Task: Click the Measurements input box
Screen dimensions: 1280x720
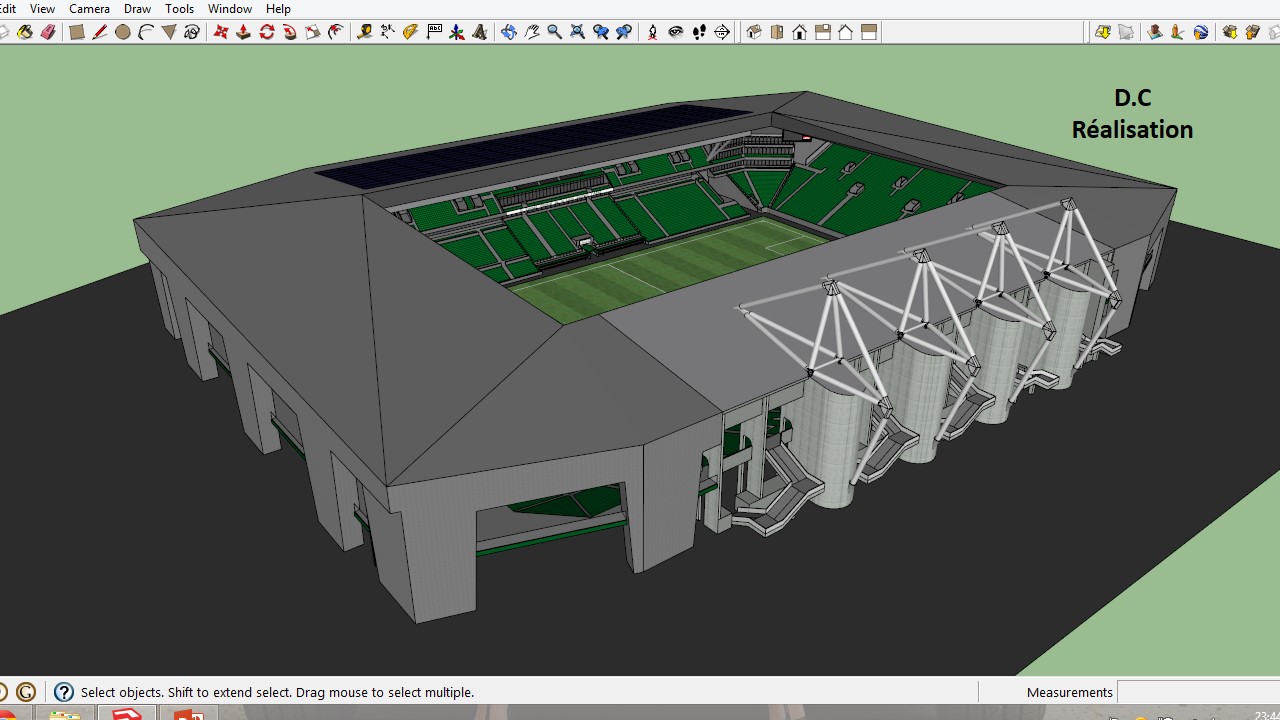Action: click(x=1198, y=692)
